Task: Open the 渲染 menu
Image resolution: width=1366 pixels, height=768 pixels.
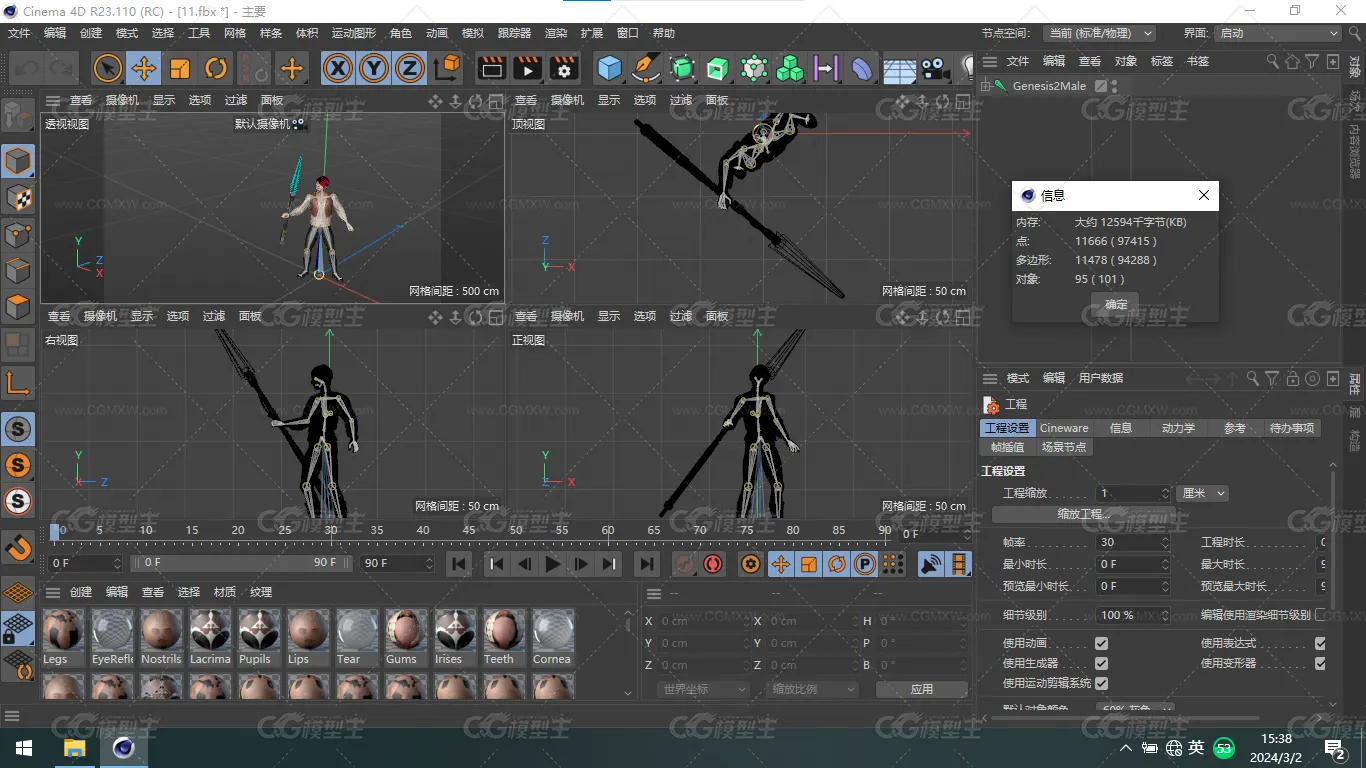Action: (556, 33)
